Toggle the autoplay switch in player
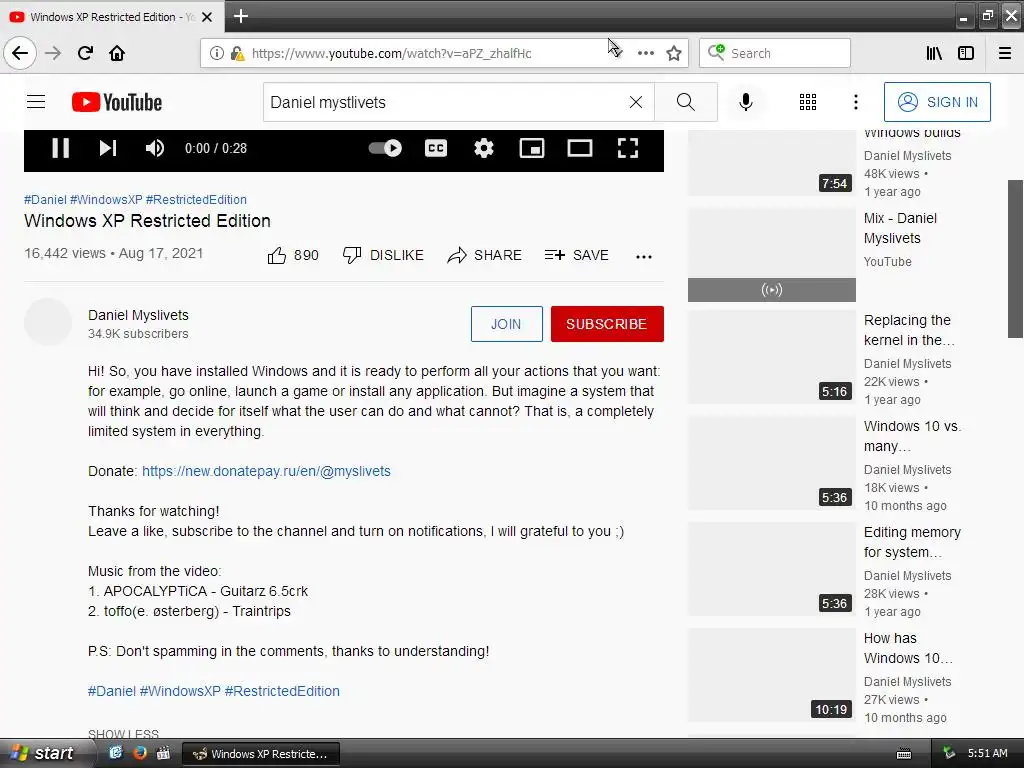 click(x=385, y=148)
